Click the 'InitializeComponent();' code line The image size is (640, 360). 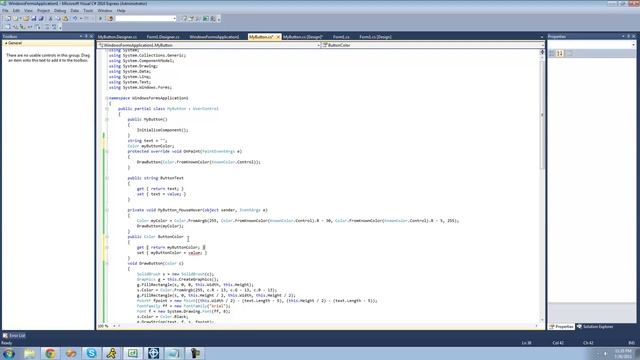(x=162, y=130)
